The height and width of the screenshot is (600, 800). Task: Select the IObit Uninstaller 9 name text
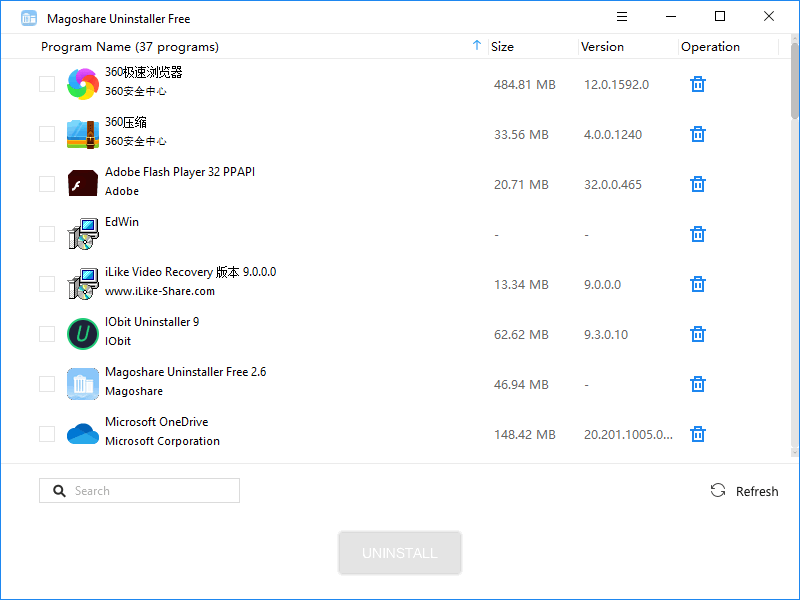click(x=152, y=322)
